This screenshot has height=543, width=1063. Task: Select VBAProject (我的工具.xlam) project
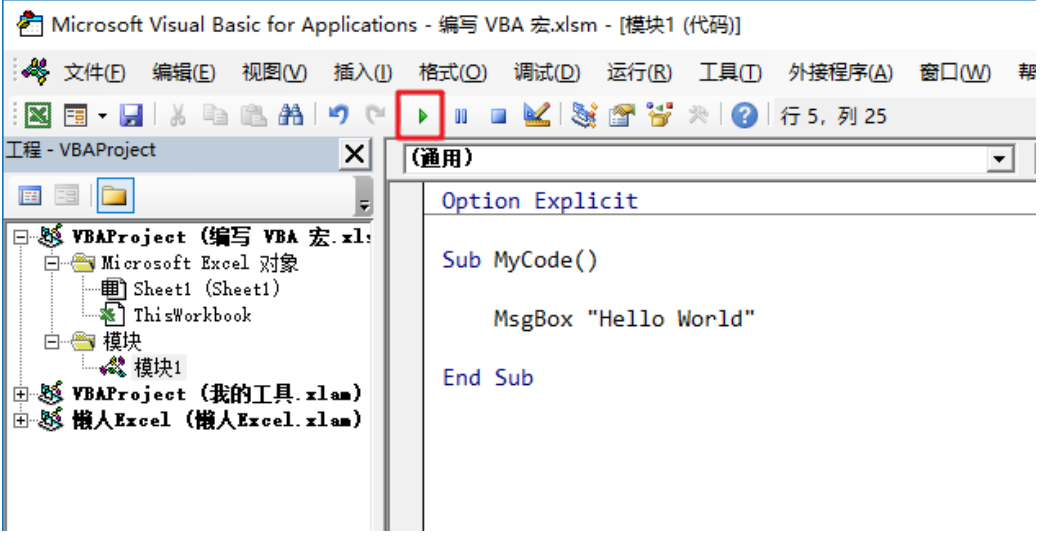[217, 394]
